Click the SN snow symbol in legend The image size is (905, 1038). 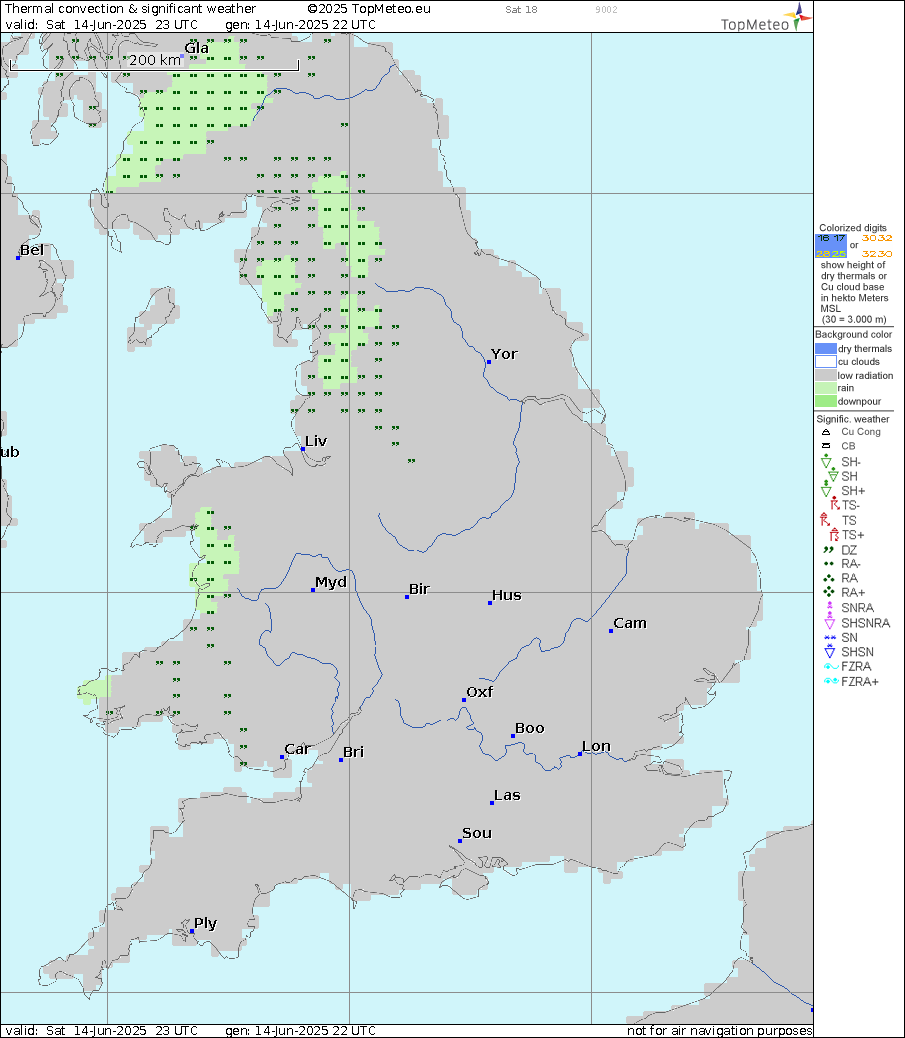click(x=830, y=637)
